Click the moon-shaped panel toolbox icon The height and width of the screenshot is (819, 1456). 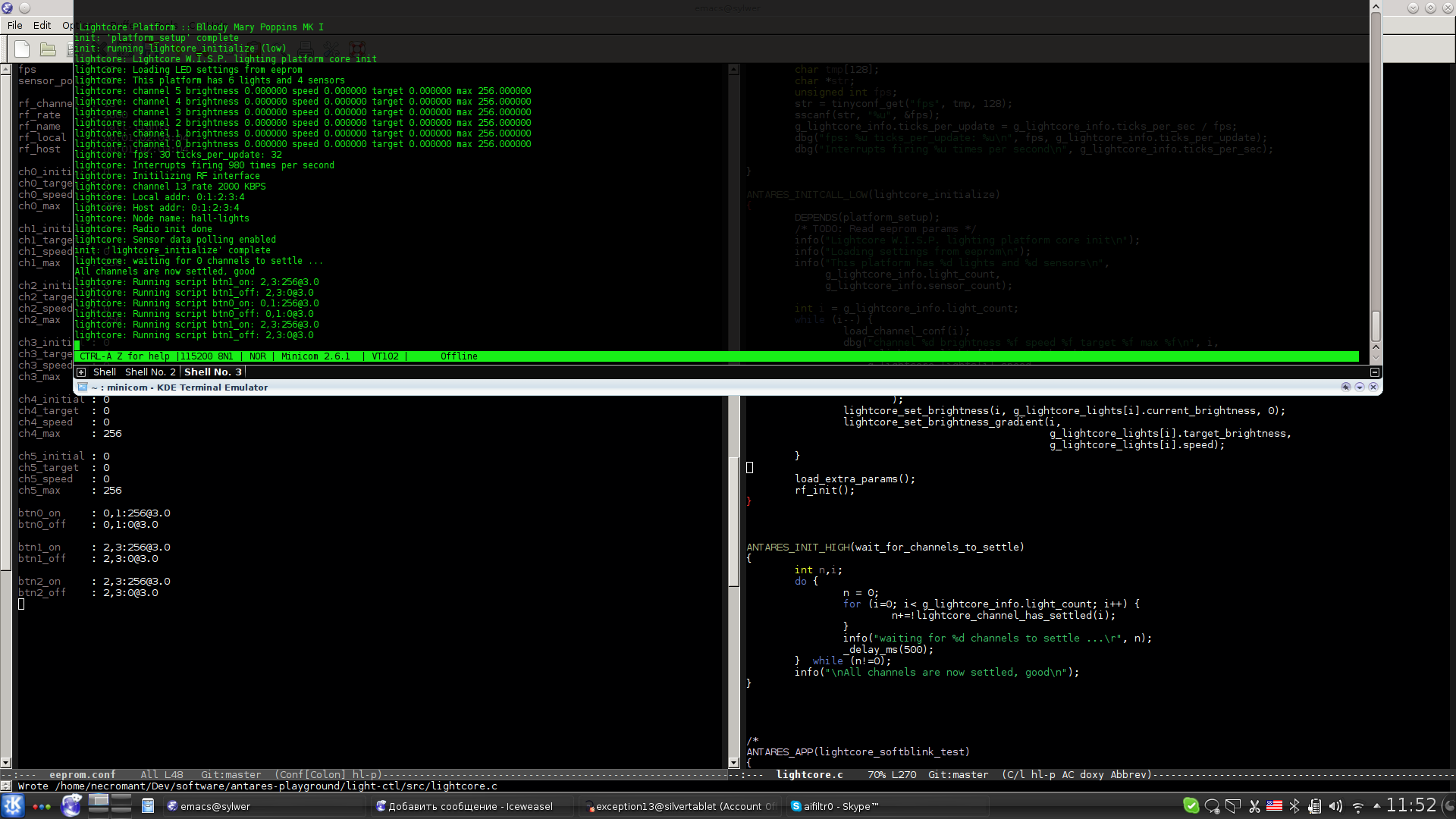tap(1448, 805)
